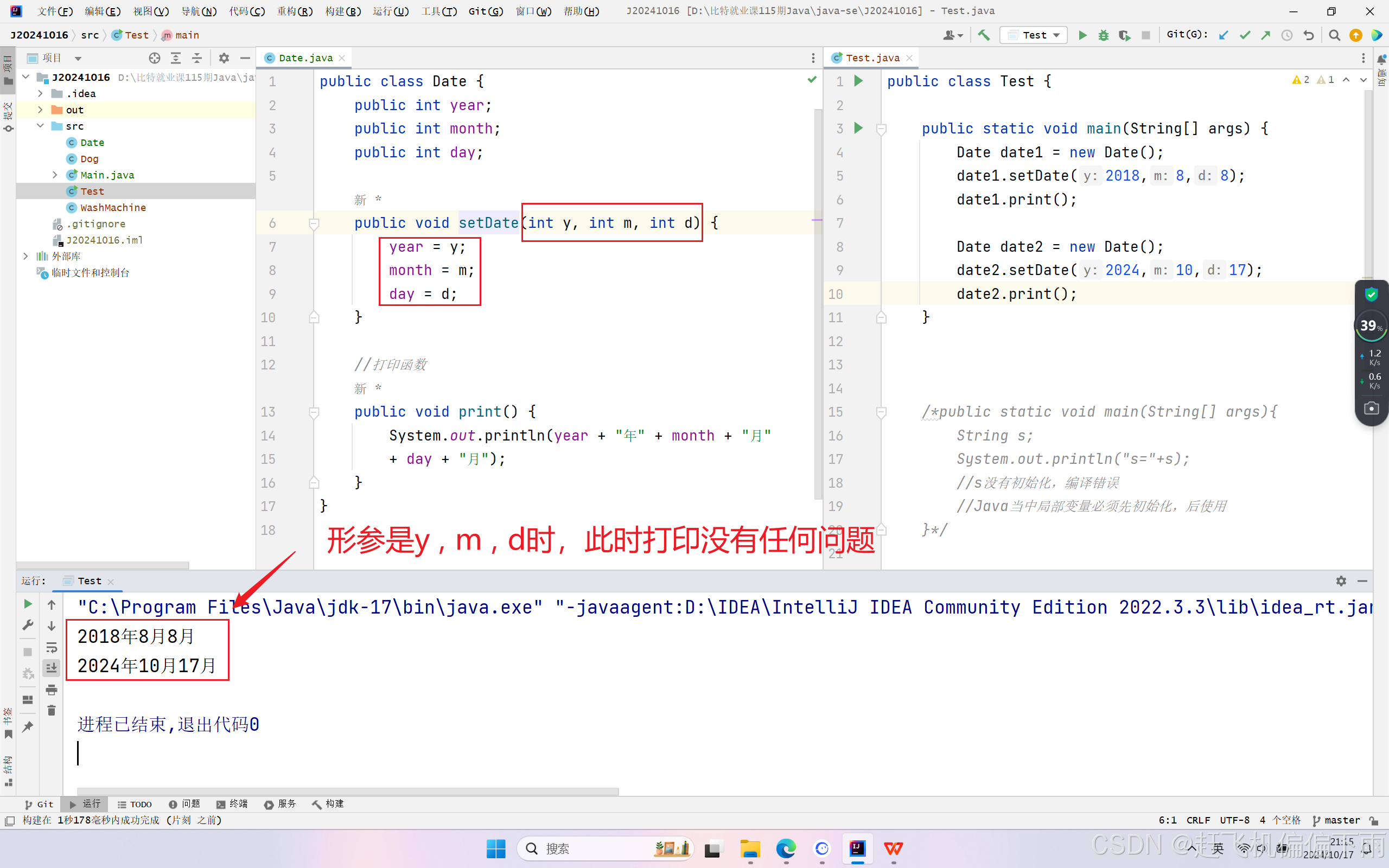Screen dimensions: 1389x868
Task: Open the 重构(R) refactor menu
Action: [295, 11]
